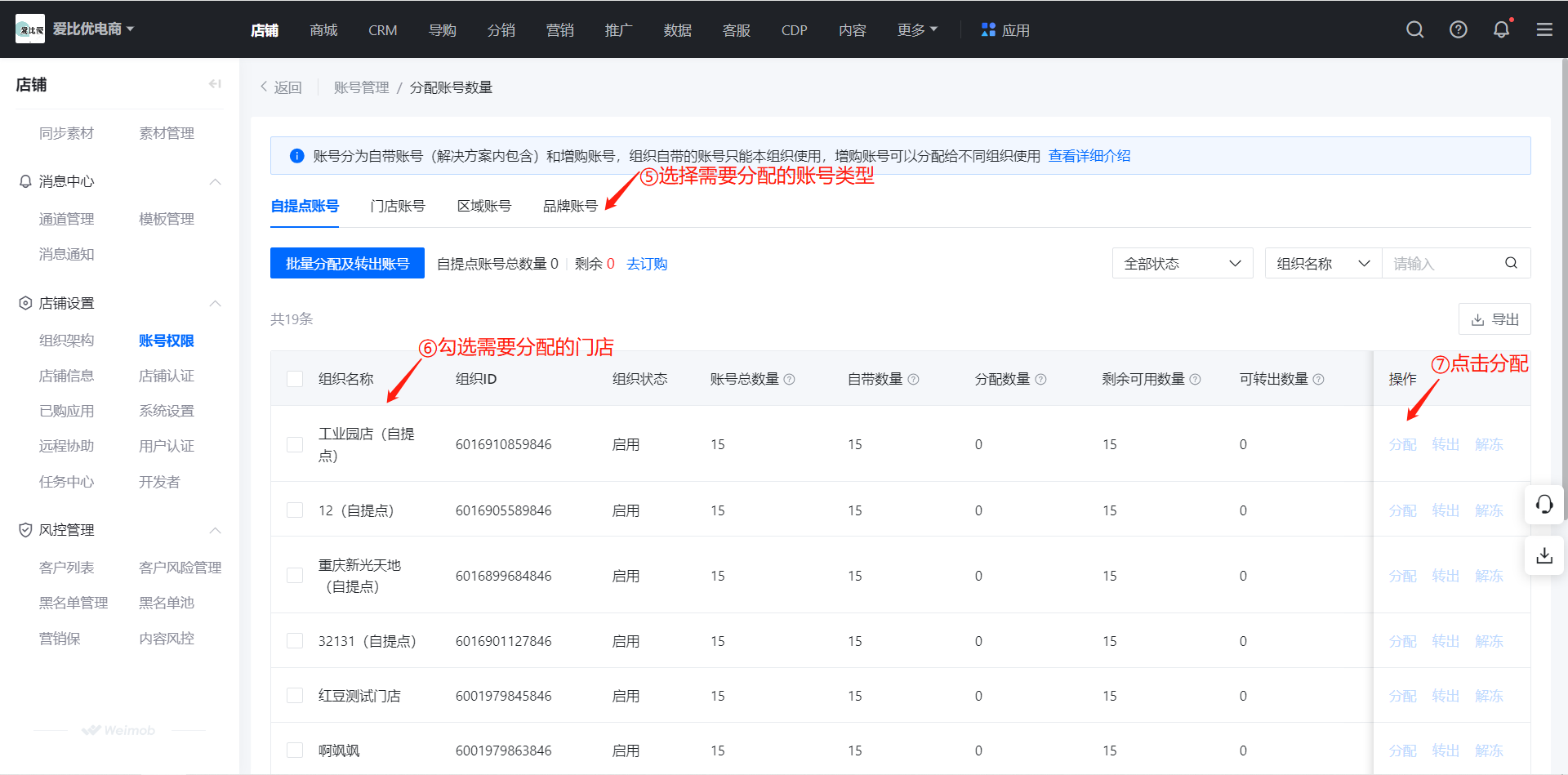Image resolution: width=1568 pixels, height=775 pixels.
Task: Open the help question mark icon
Action: 1459,30
